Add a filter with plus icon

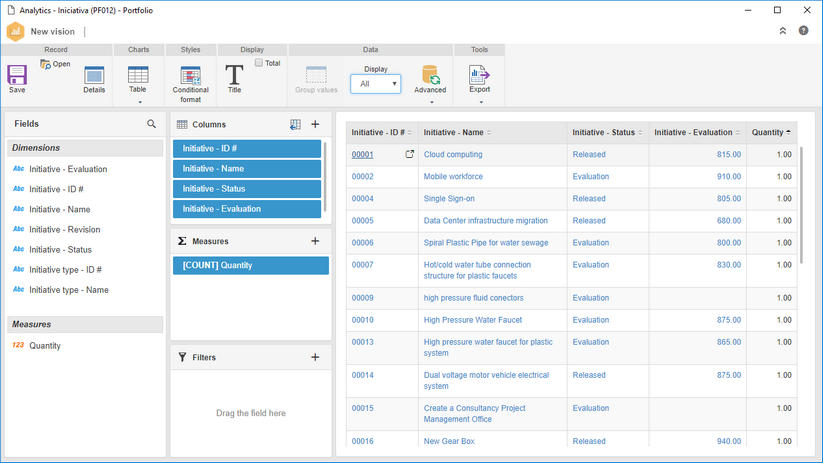click(x=315, y=357)
